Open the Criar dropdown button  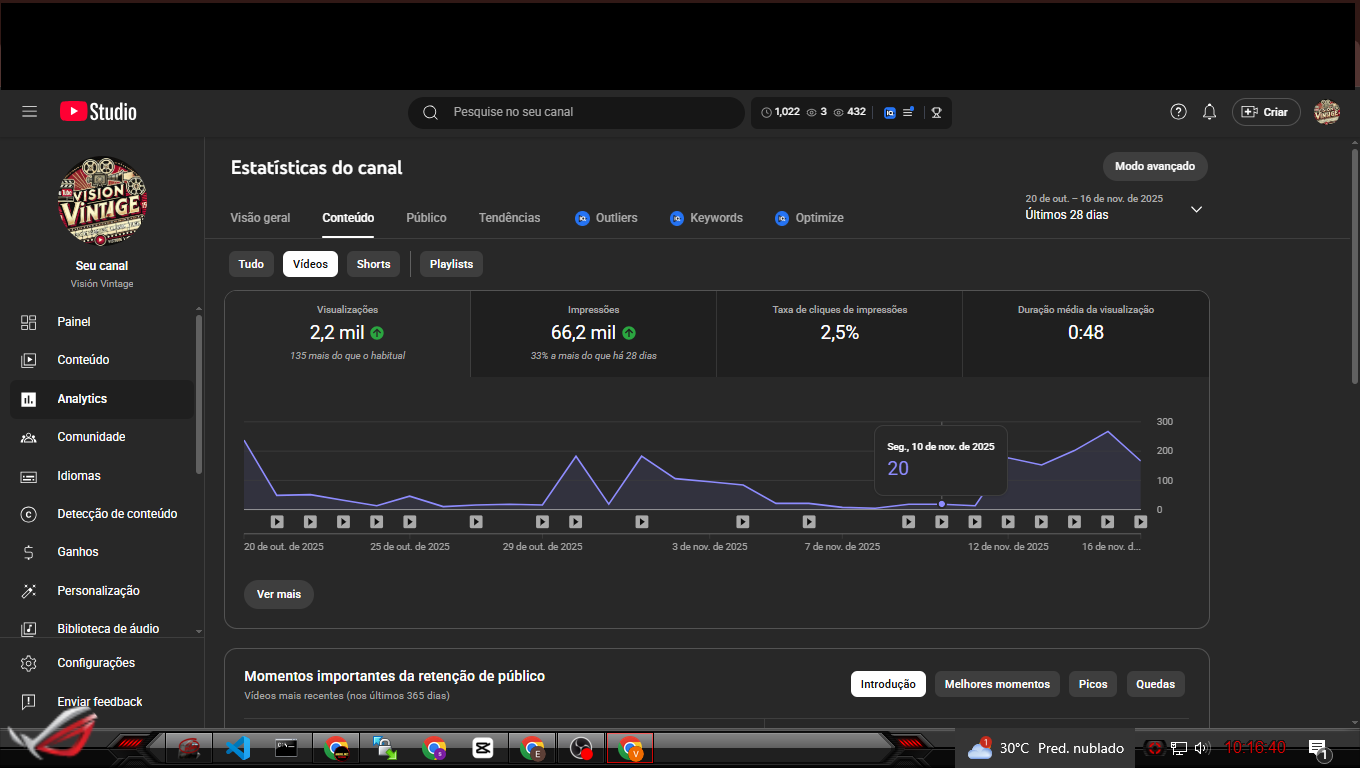click(1265, 112)
